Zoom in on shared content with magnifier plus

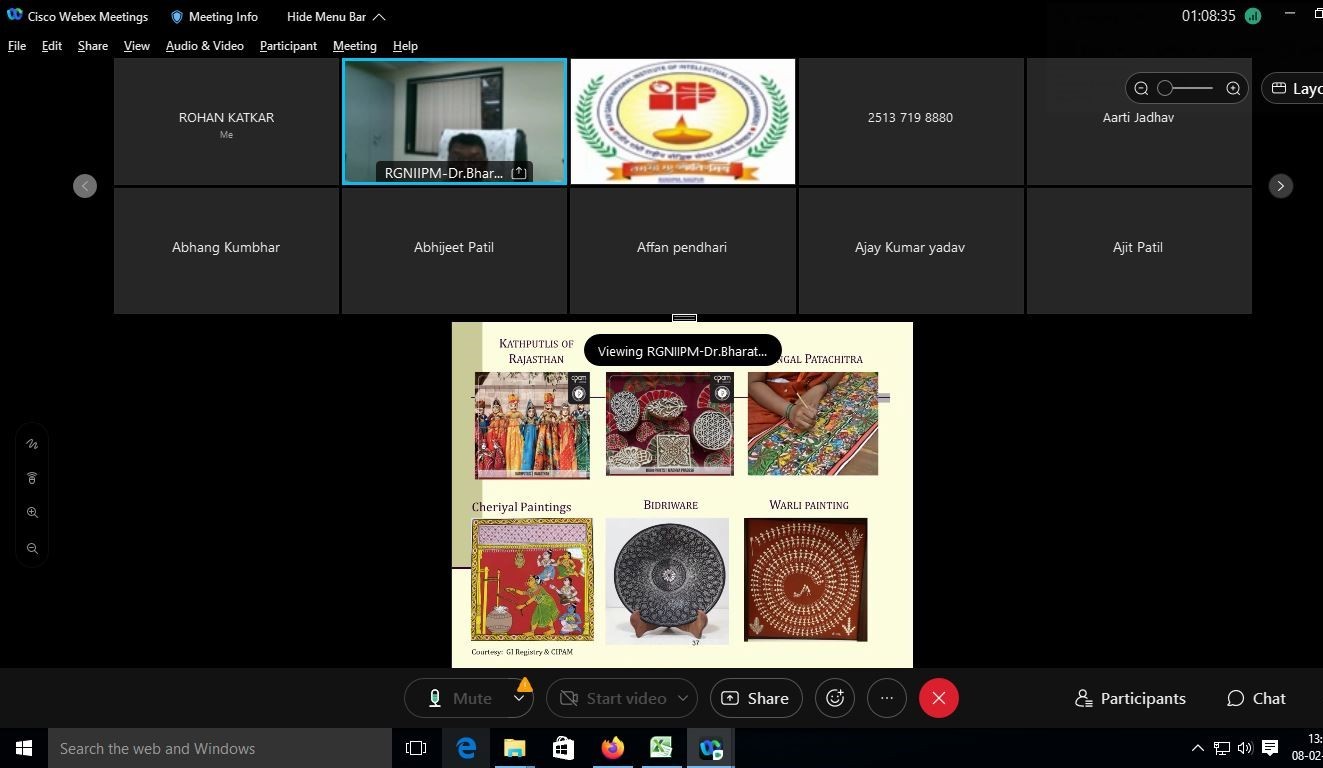pos(32,512)
